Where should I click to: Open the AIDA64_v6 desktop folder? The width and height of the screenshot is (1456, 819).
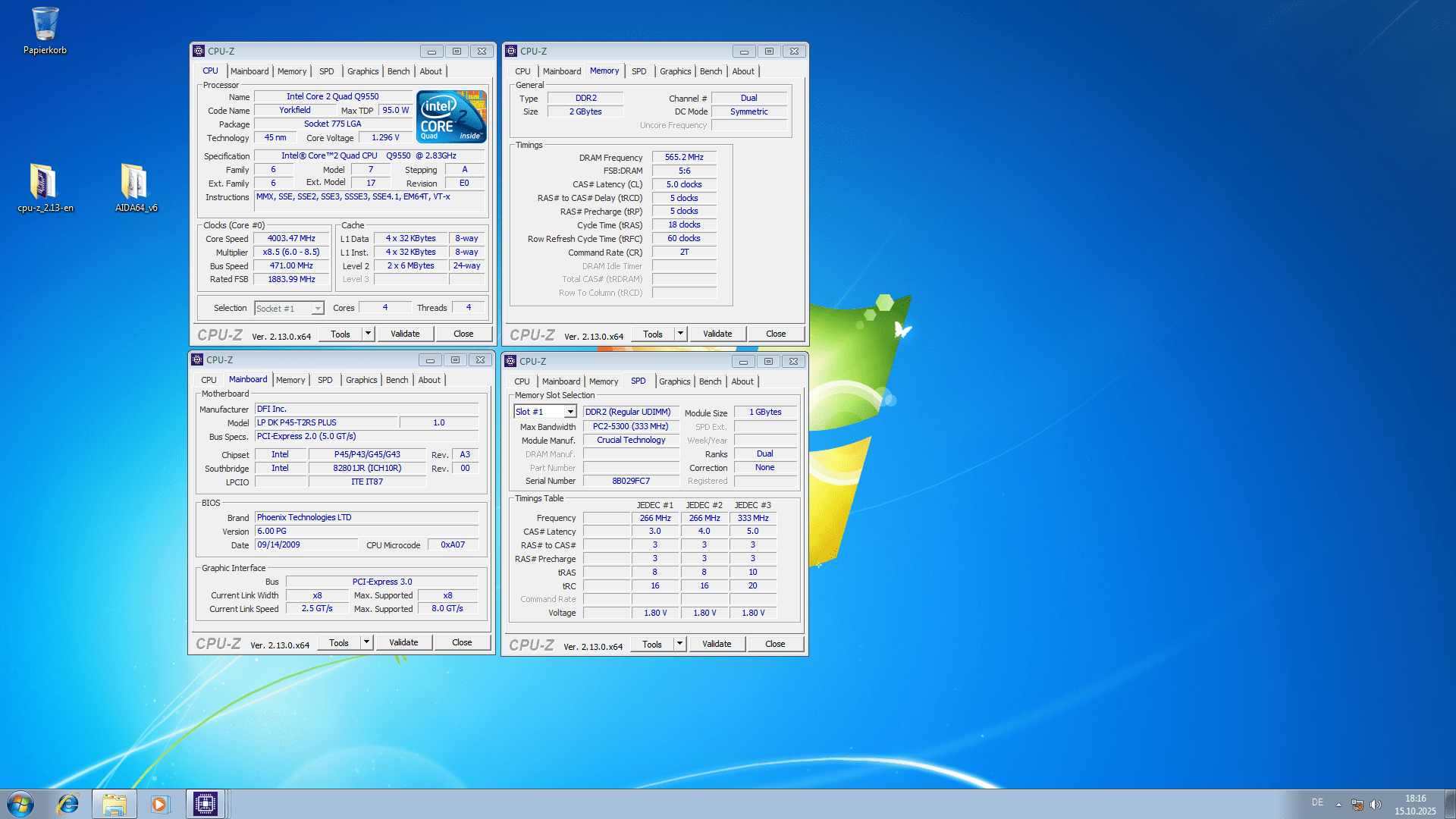135,183
